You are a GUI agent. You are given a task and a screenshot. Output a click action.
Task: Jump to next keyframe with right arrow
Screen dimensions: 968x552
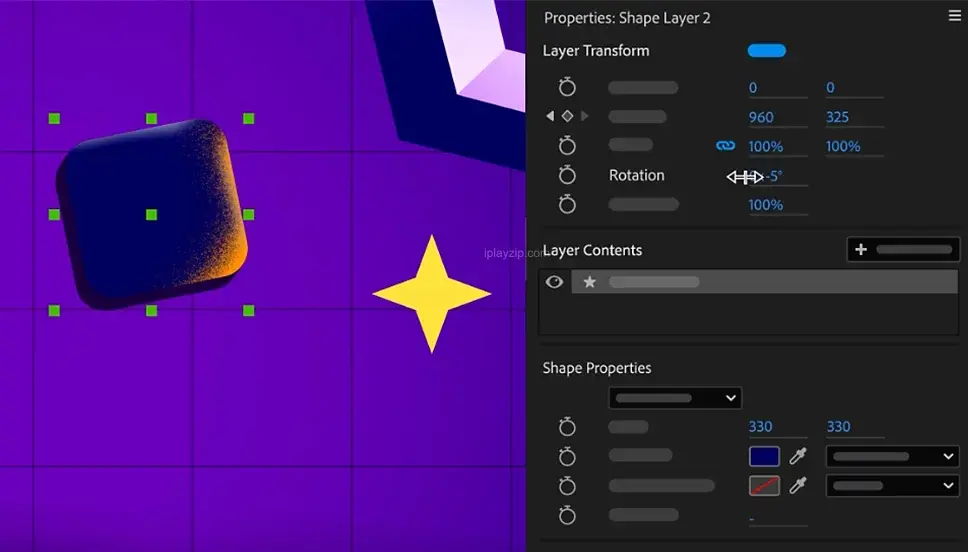click(585, 117)
